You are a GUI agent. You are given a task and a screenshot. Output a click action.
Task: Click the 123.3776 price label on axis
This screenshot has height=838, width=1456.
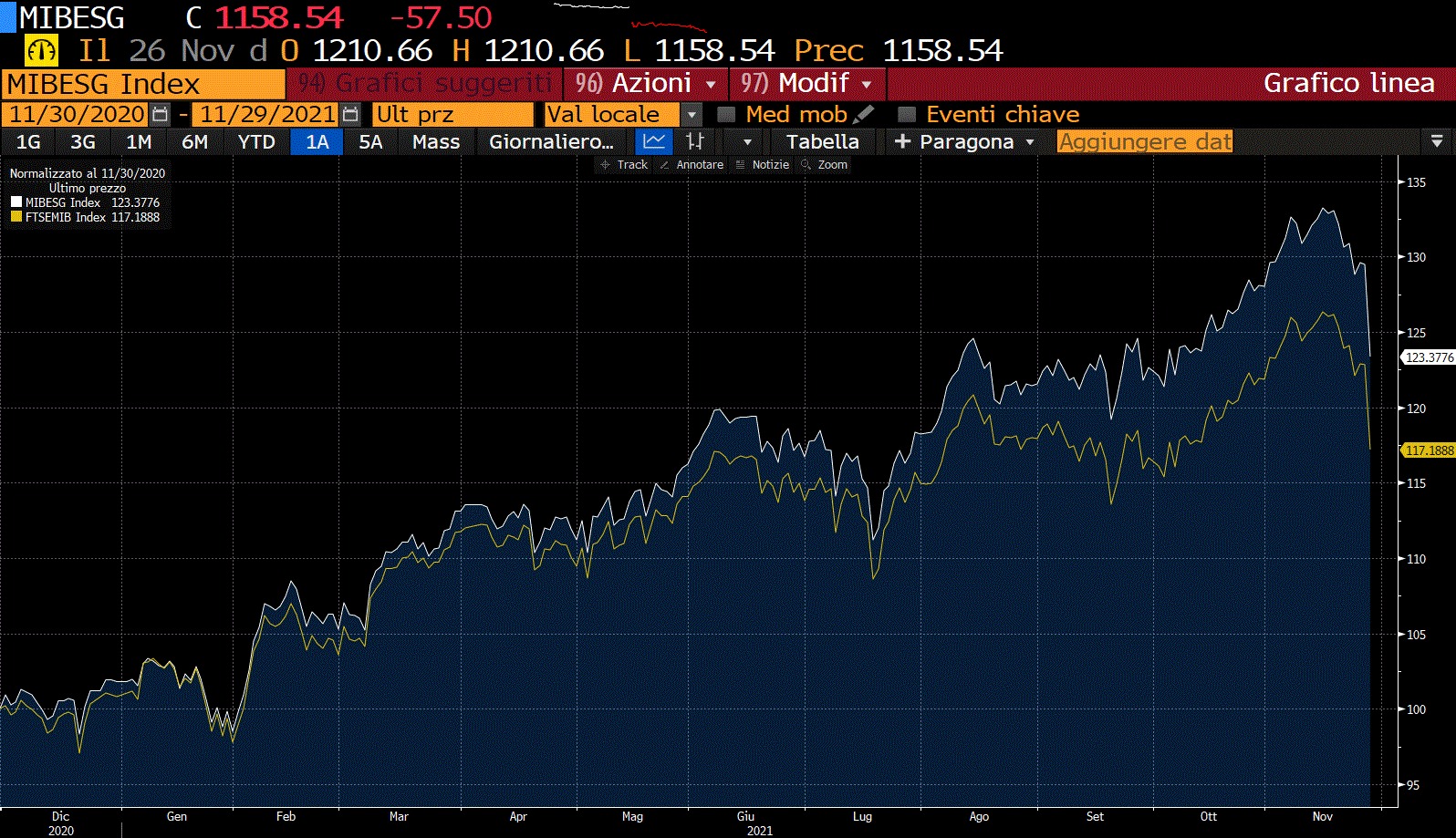coord(1429,357)
